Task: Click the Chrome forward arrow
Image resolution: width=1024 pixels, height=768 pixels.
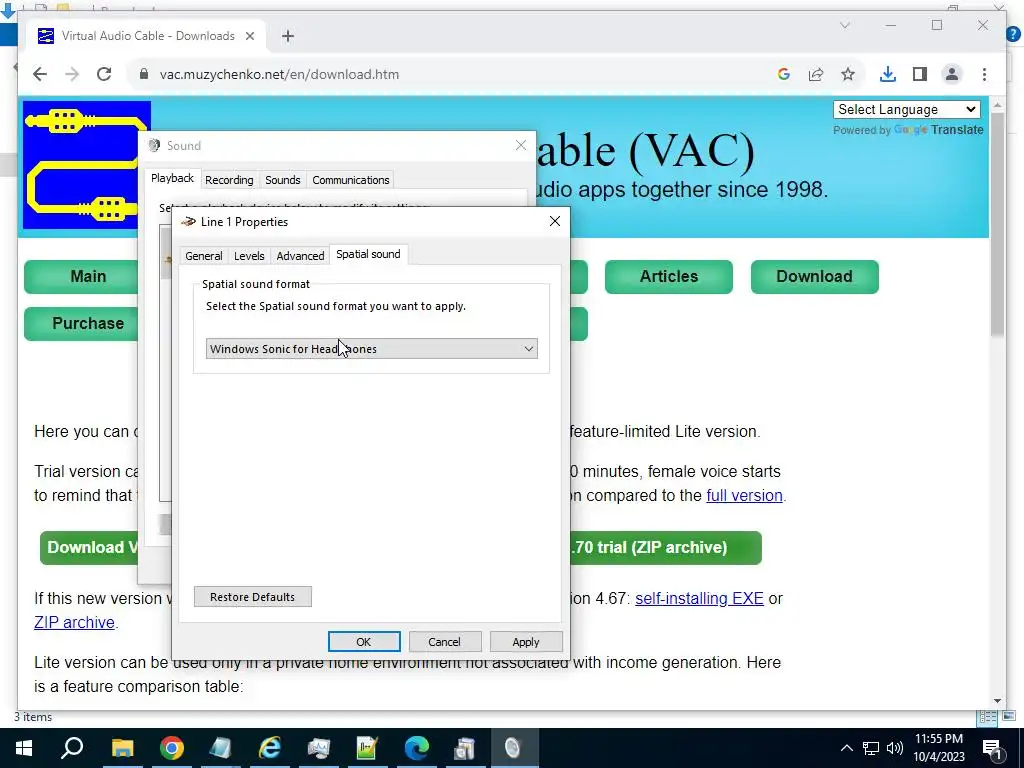Action: (72, 74)
